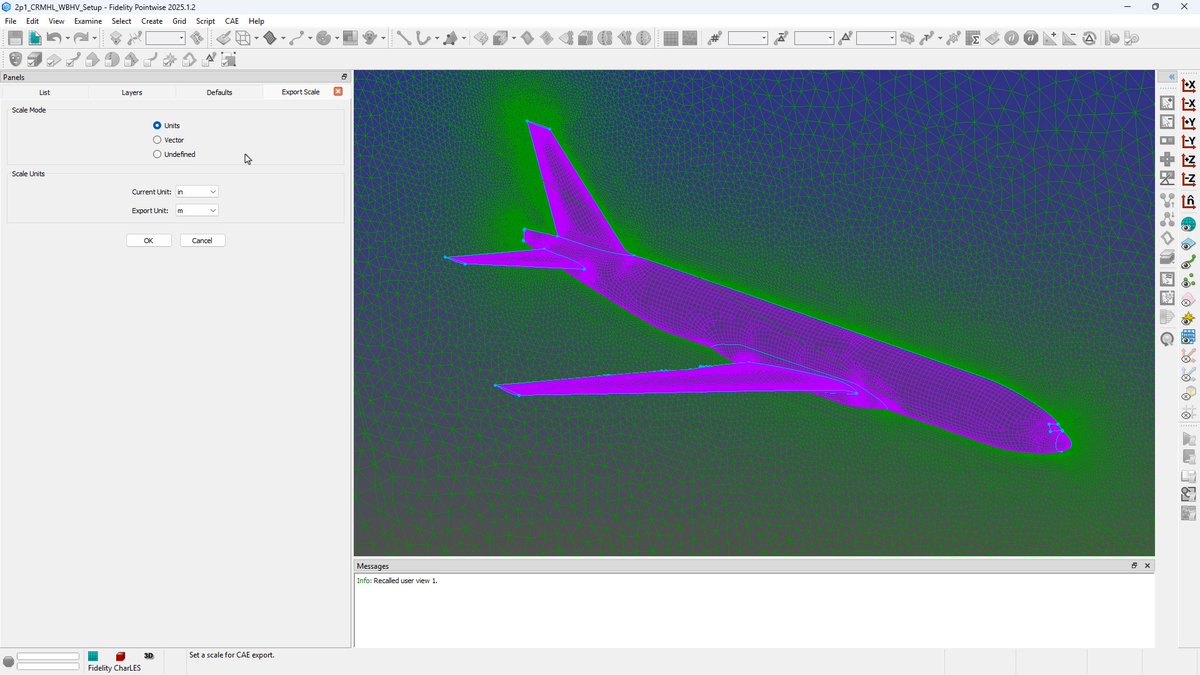Click the Undo arrow icon

tap(54, 38)
